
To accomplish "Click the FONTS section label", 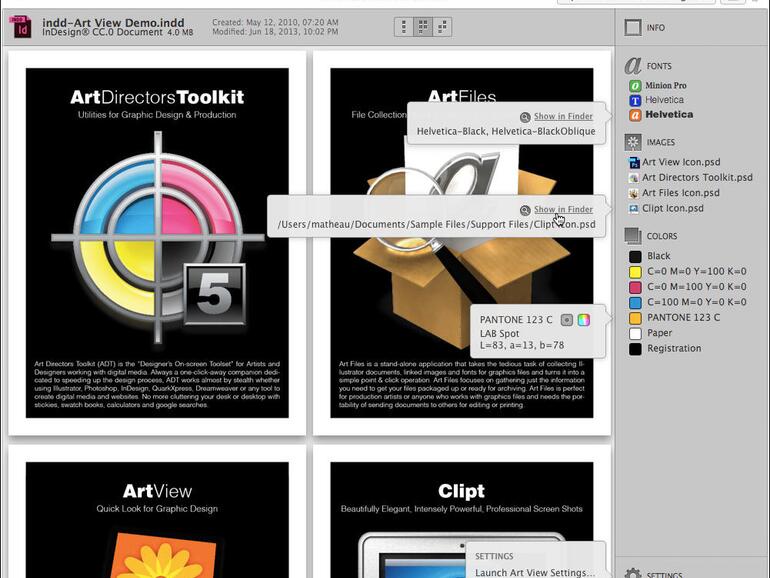I will (659, 66).
